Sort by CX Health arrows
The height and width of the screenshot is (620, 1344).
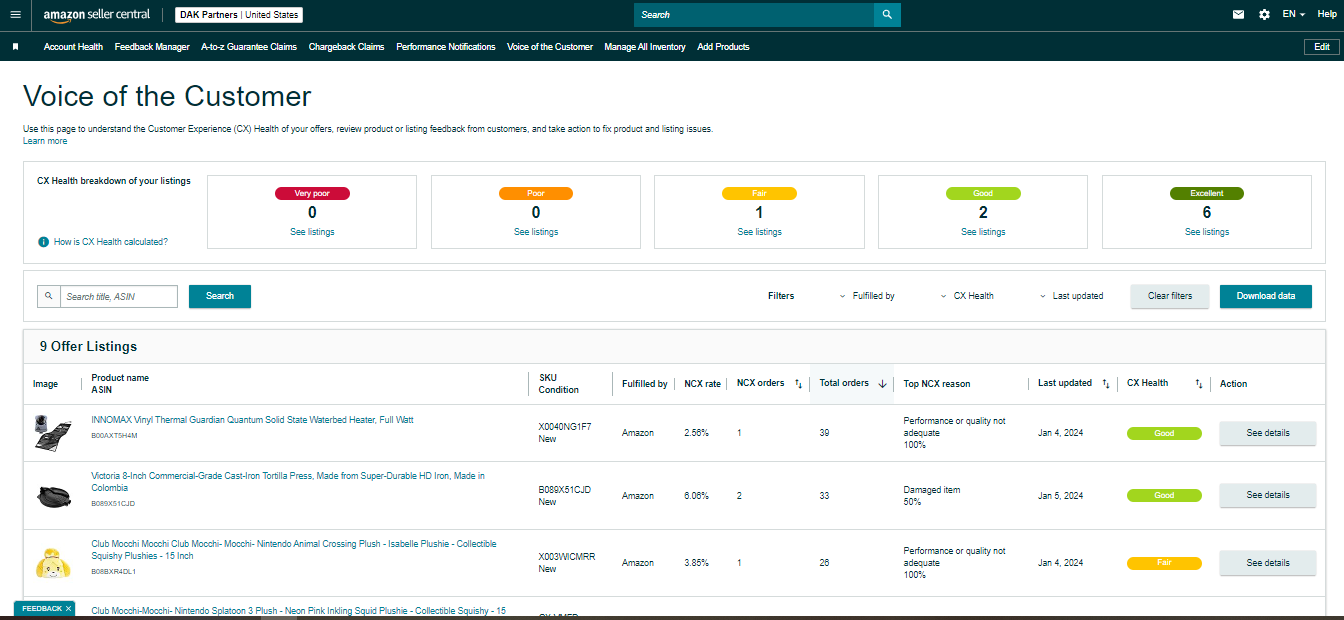coord(1198,384)
